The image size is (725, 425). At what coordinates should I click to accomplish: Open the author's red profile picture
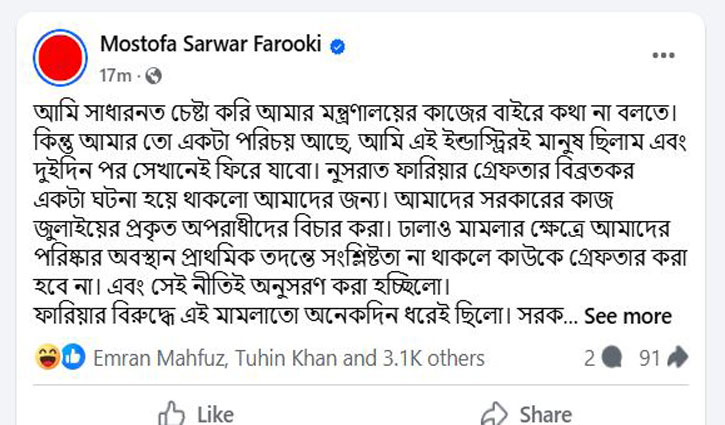[61, 58]
